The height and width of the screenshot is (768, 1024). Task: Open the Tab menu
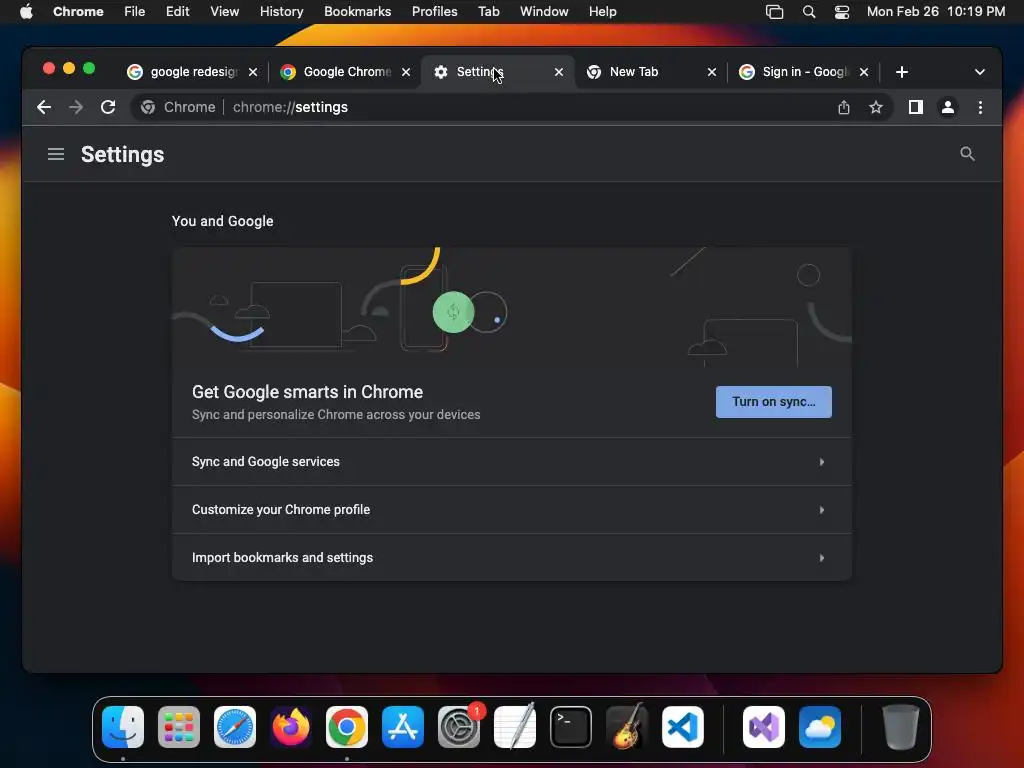click(488, 12)
